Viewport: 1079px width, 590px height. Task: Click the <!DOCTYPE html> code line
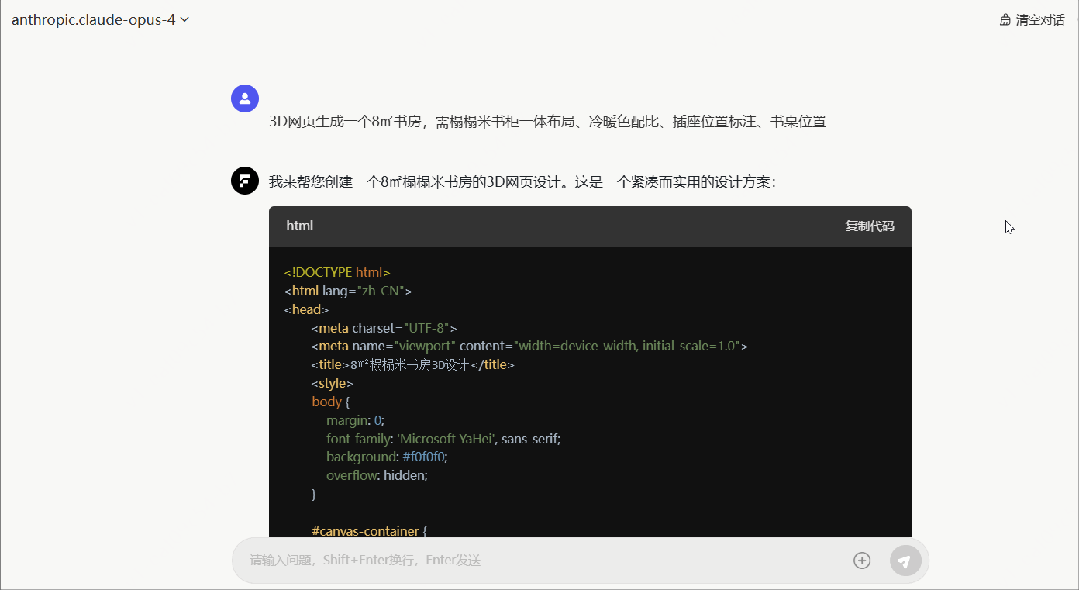tap(337, 273)
